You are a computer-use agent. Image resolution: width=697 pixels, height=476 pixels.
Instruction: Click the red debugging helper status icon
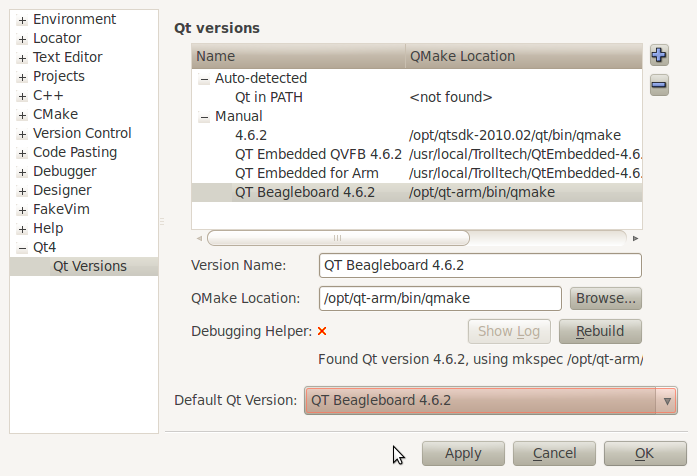[x=322, y=331]
